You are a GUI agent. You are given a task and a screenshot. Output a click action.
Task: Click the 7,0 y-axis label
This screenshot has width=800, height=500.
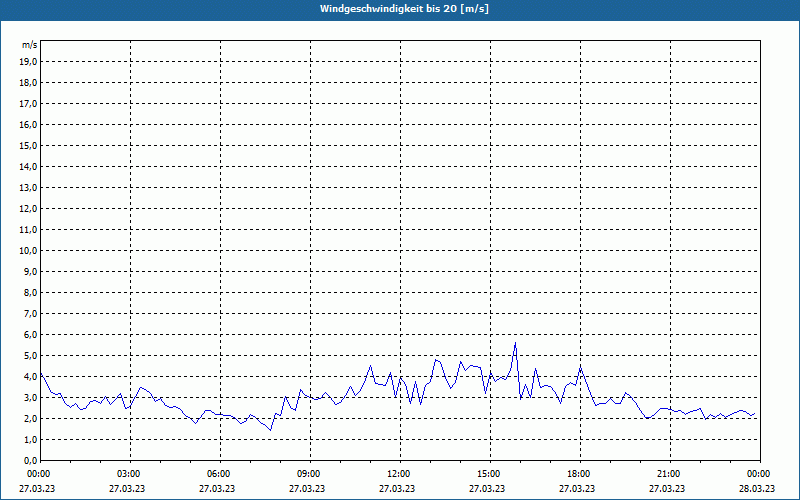click(30, 313)
